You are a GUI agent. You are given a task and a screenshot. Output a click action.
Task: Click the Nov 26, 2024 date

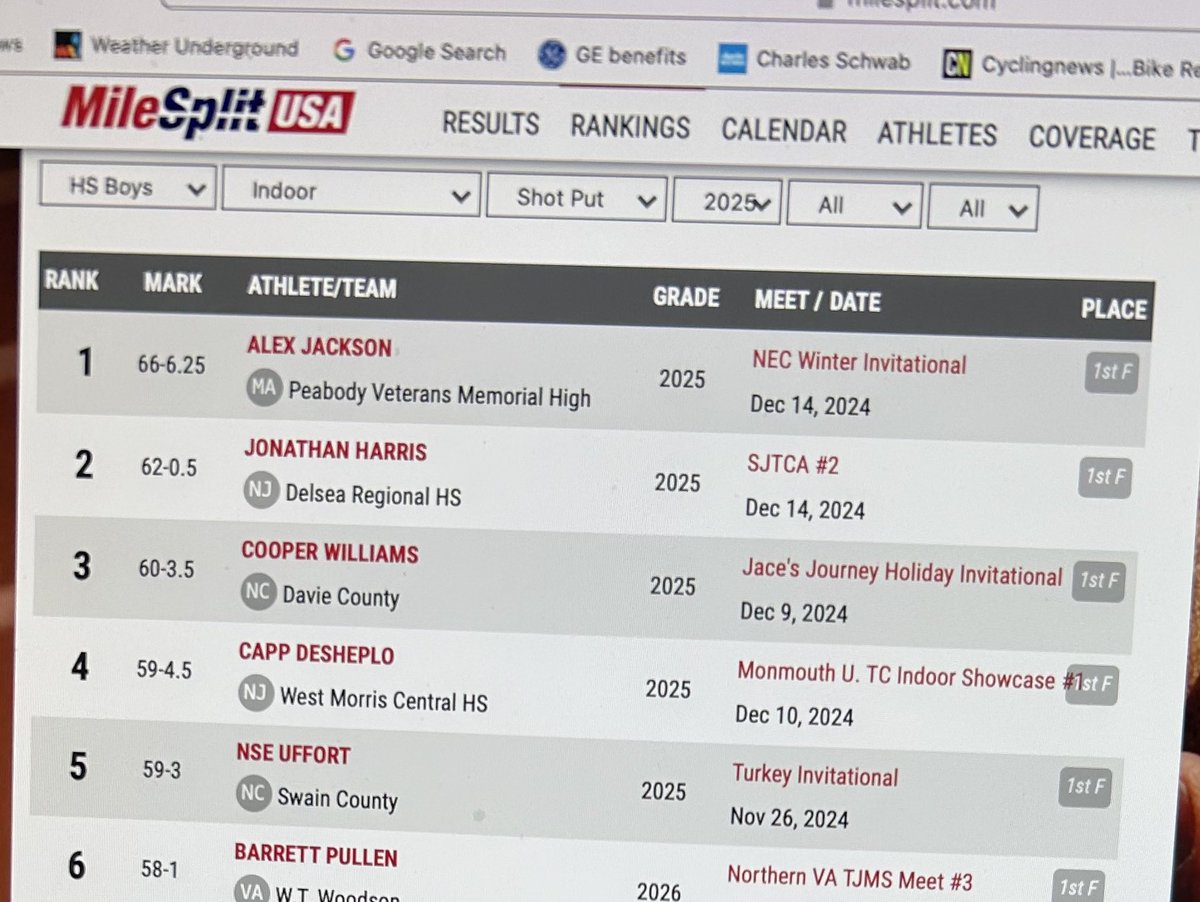[789, 817]
